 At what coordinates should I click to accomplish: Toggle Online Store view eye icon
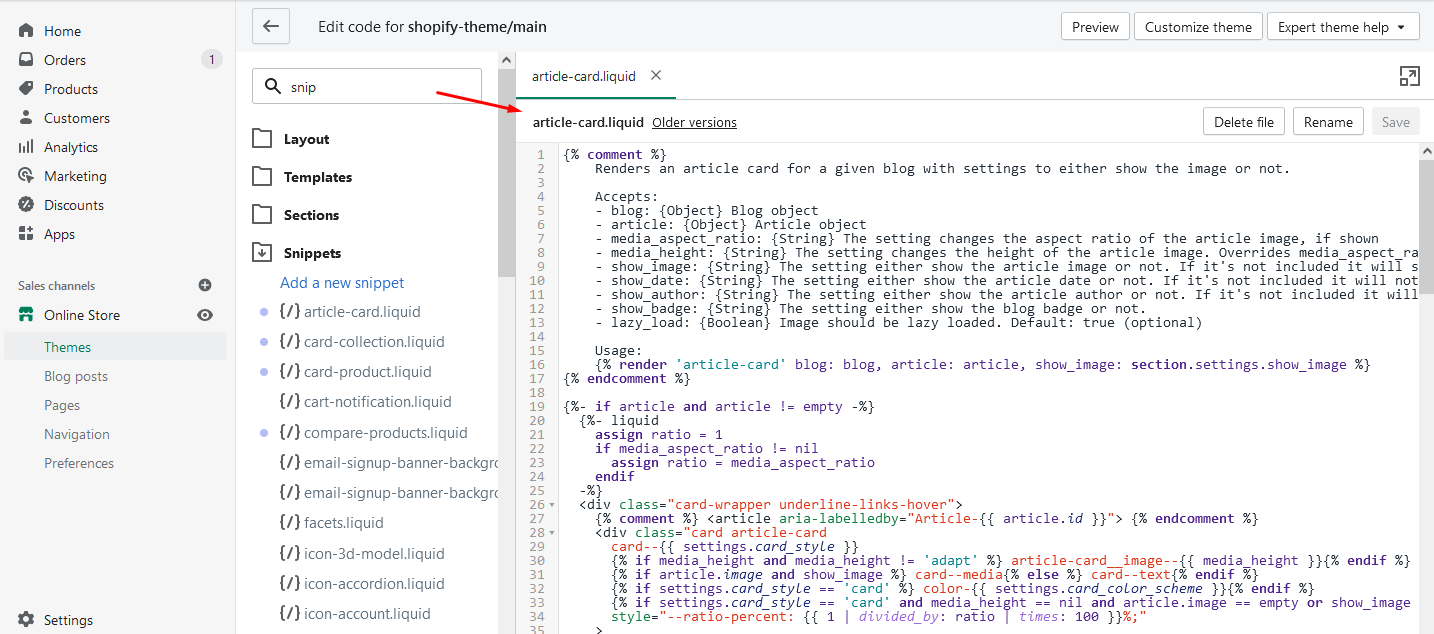[205, 315]
